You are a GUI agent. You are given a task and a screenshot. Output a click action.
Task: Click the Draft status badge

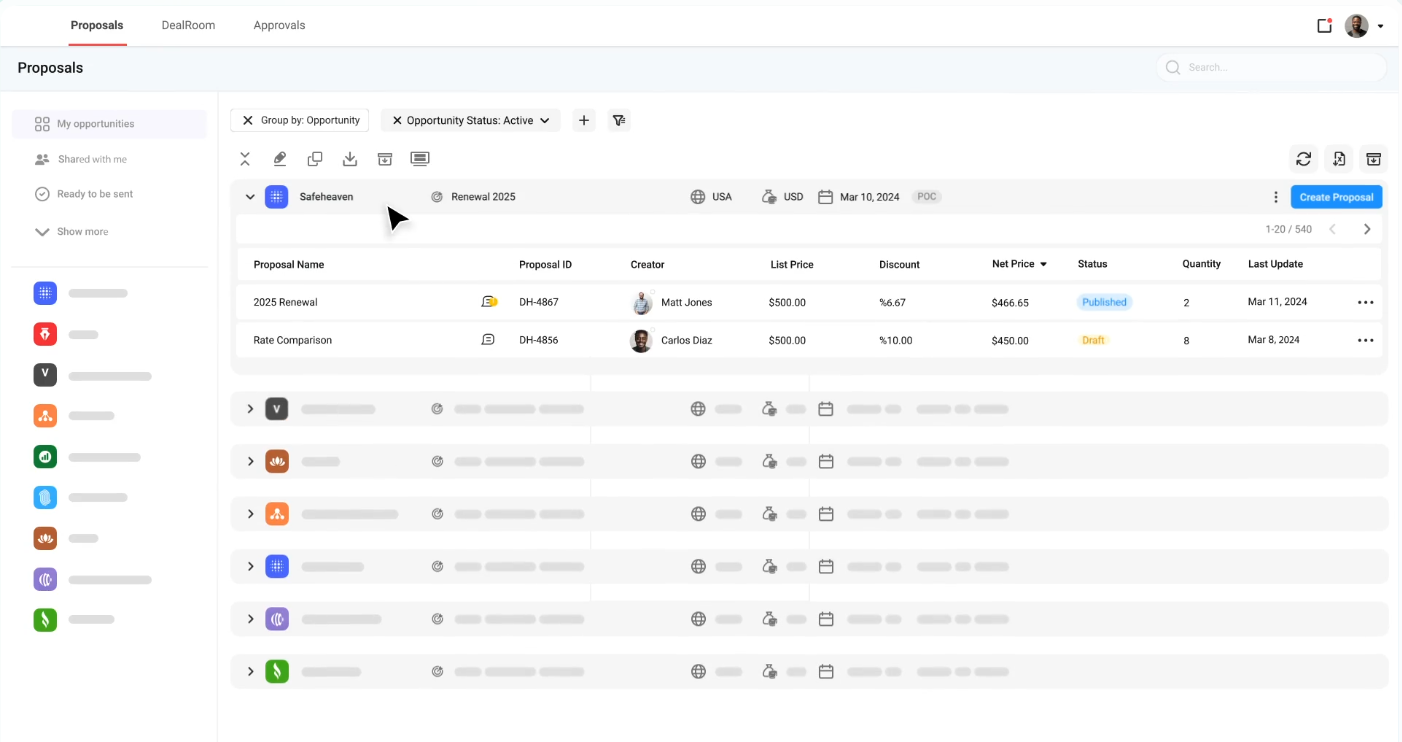pos(1093,340)
